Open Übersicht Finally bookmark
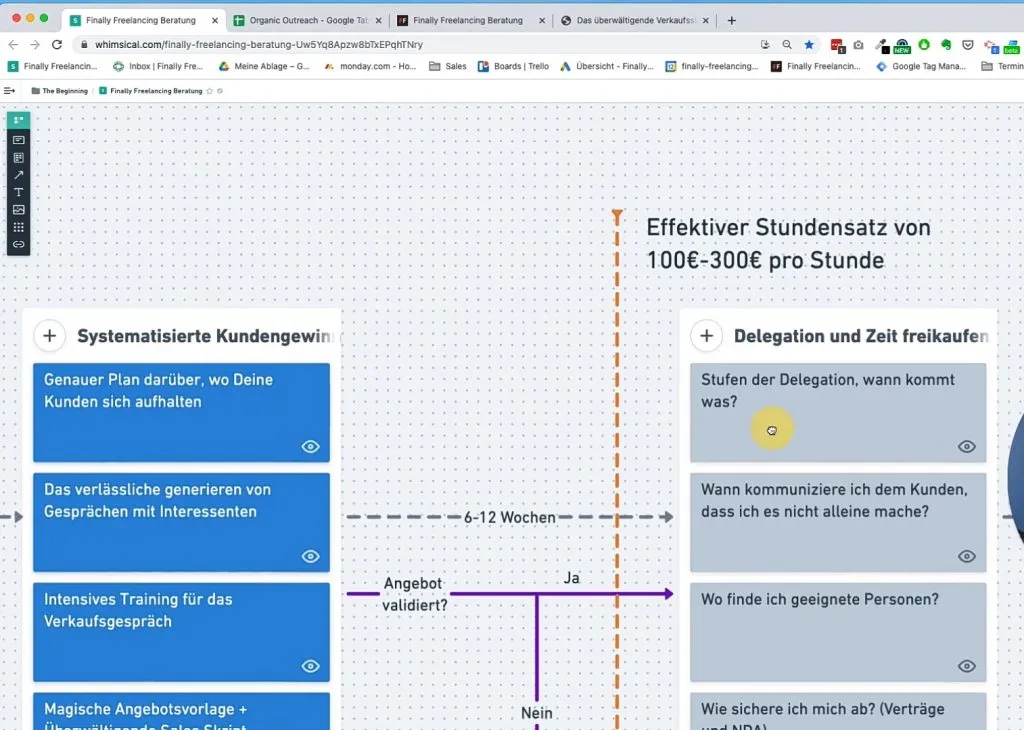 (607, 66)
